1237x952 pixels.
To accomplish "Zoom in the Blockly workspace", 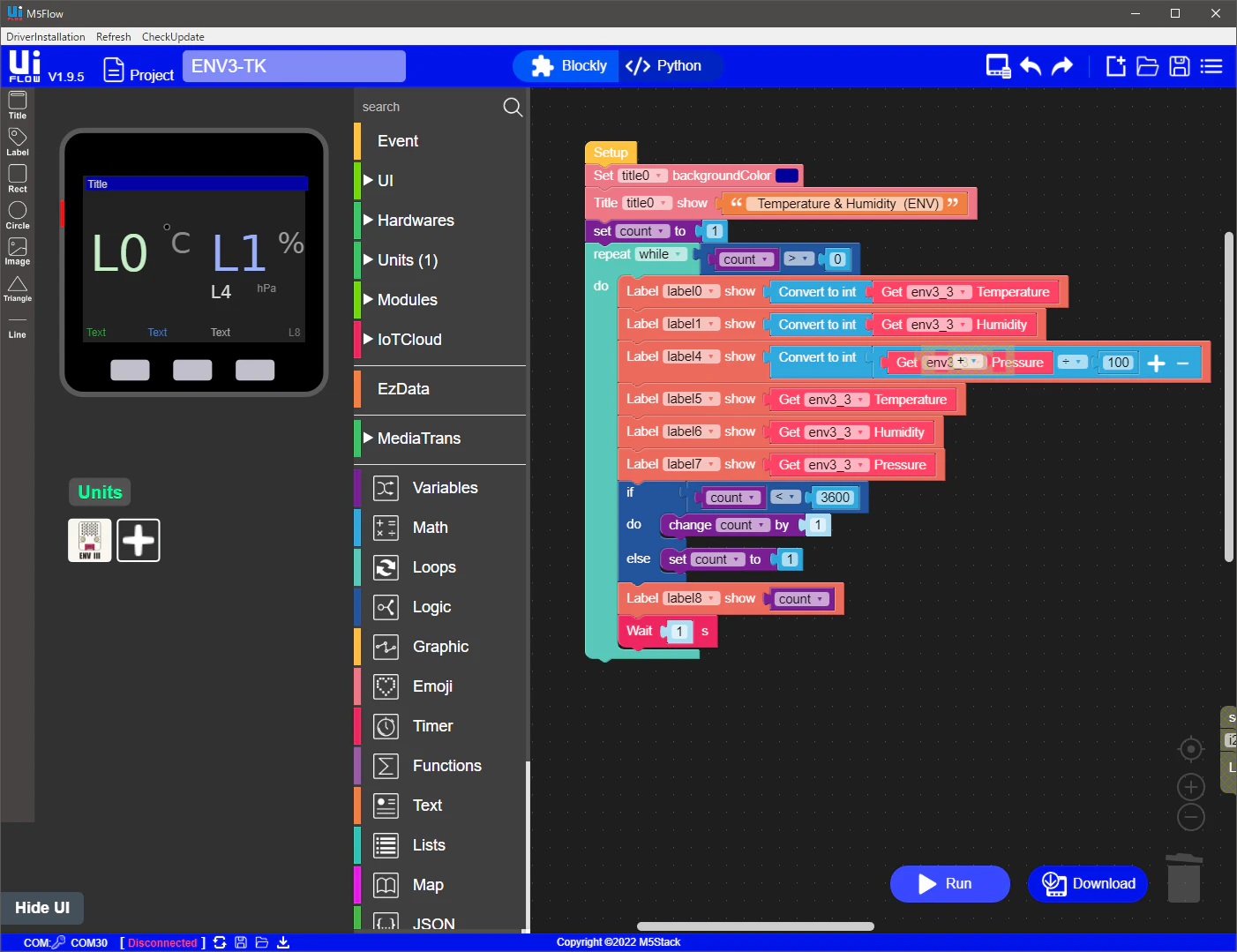I will point(1191,787).
